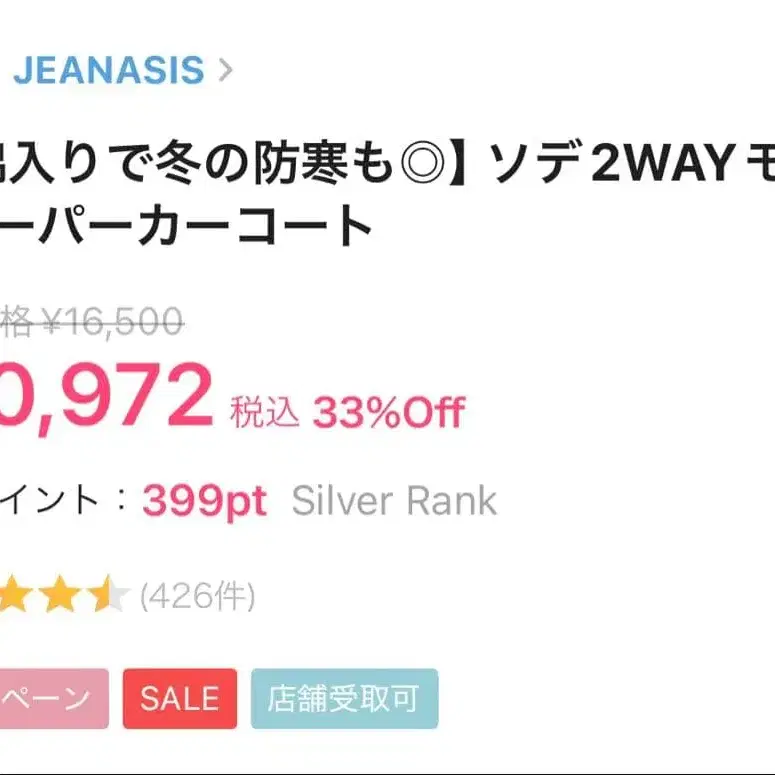
Task: Click the 税込 tax-included label
Action: coord(265,412)
